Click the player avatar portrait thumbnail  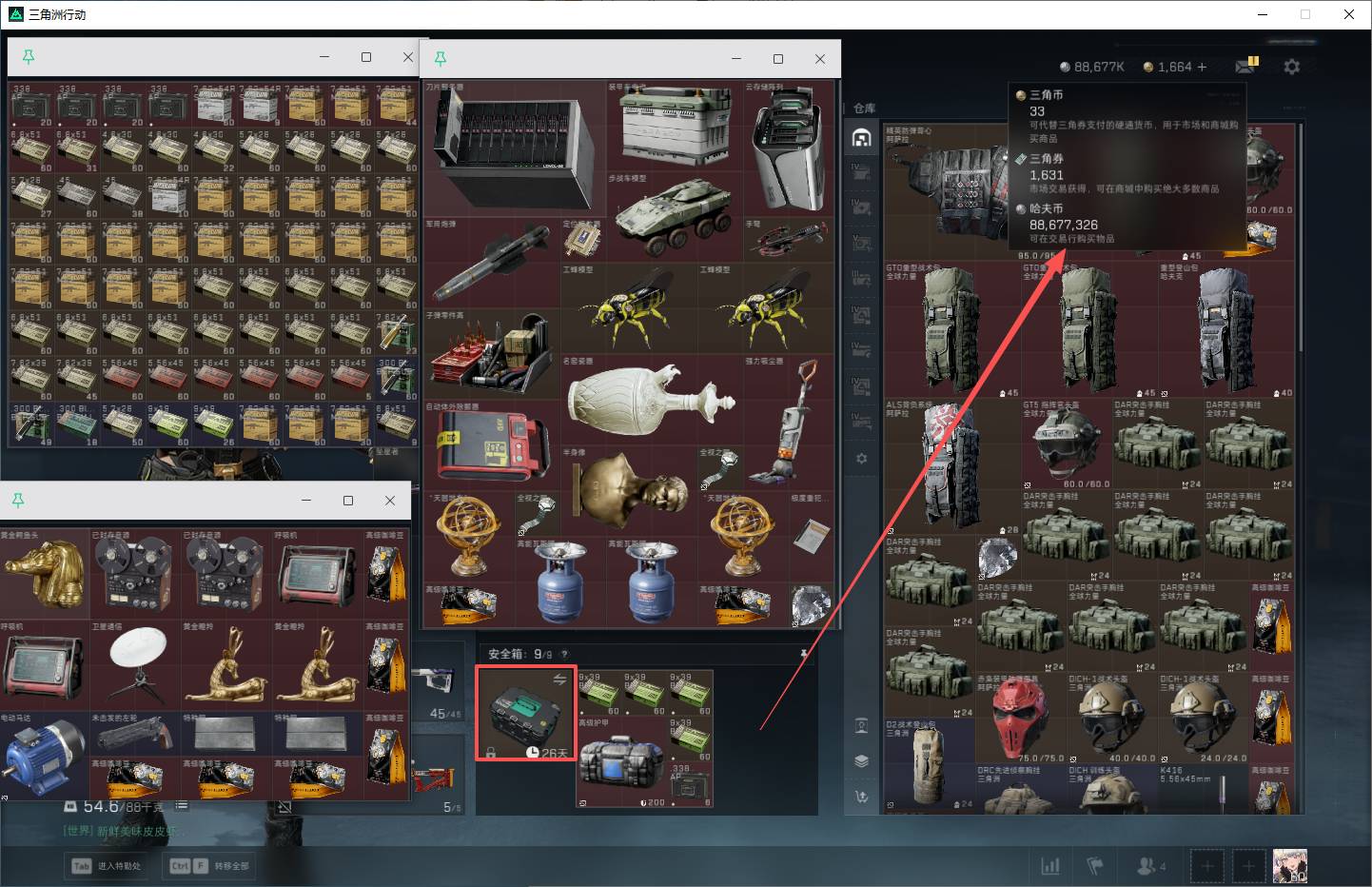(x=1290, y=865)
